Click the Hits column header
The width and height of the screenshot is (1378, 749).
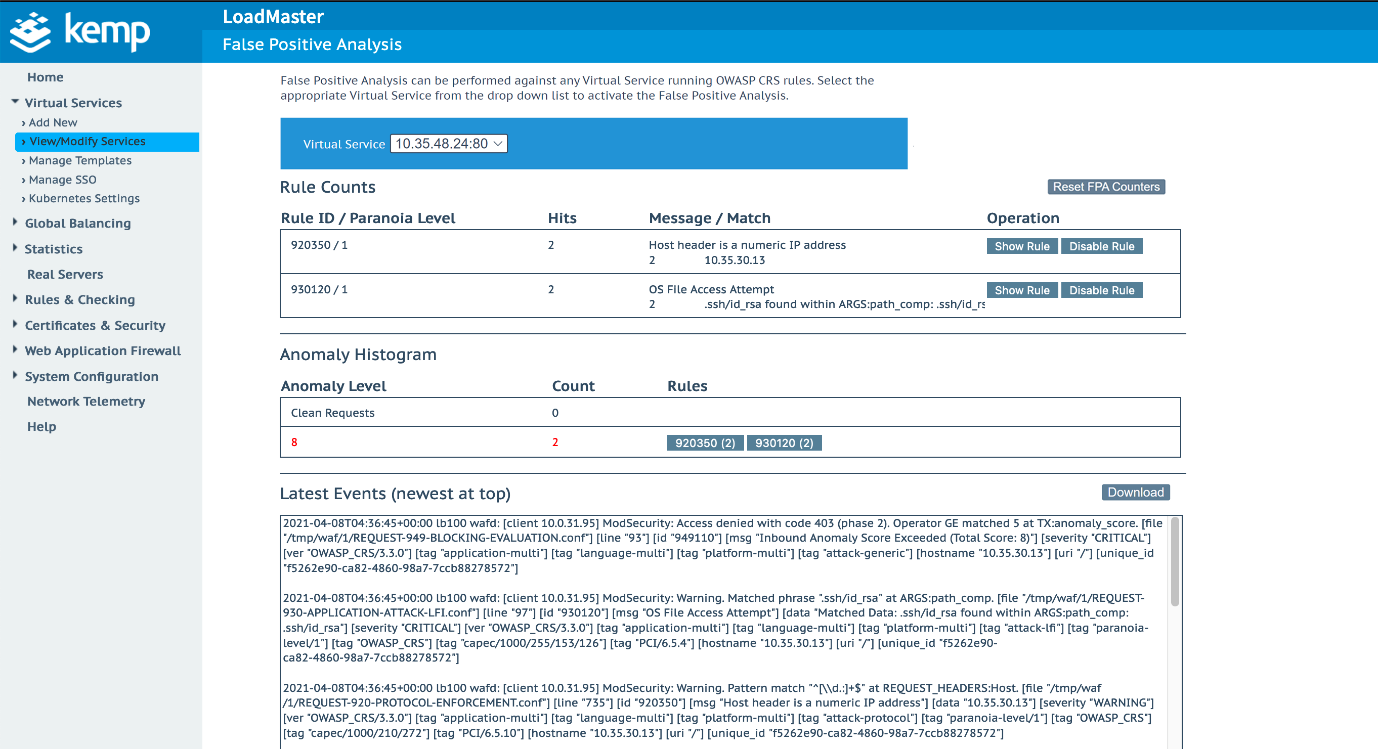pos(562,218)
